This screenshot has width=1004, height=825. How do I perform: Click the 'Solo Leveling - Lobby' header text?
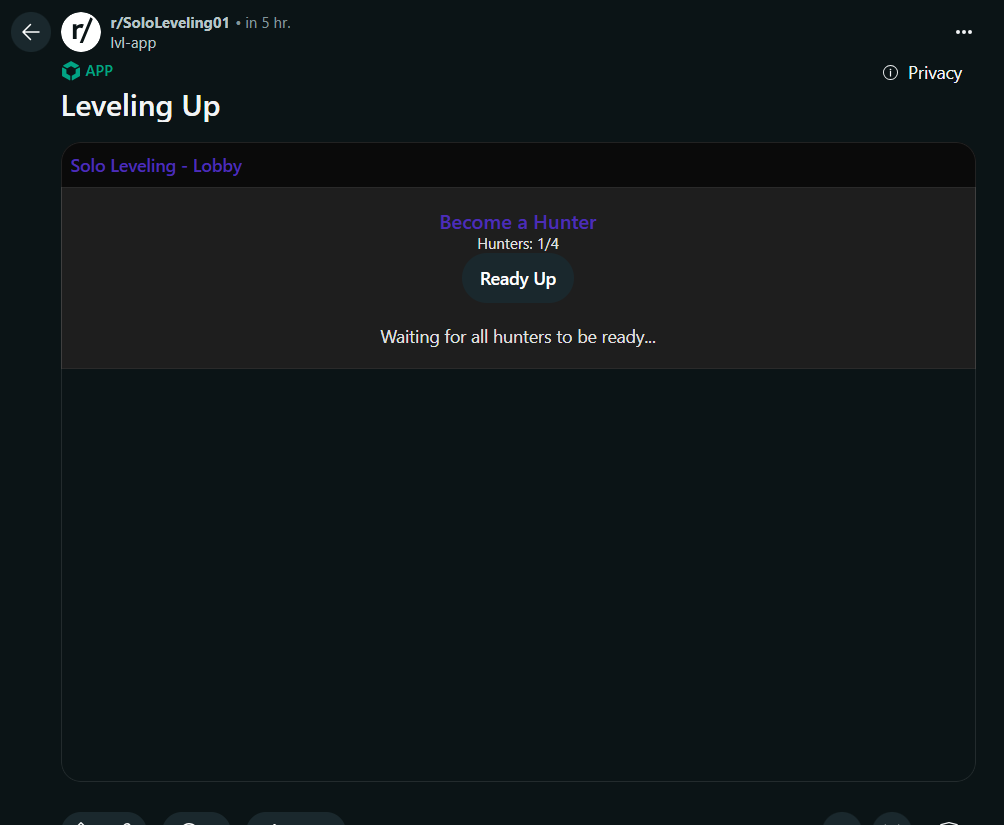pyautogui.click(x=156, y=166)
